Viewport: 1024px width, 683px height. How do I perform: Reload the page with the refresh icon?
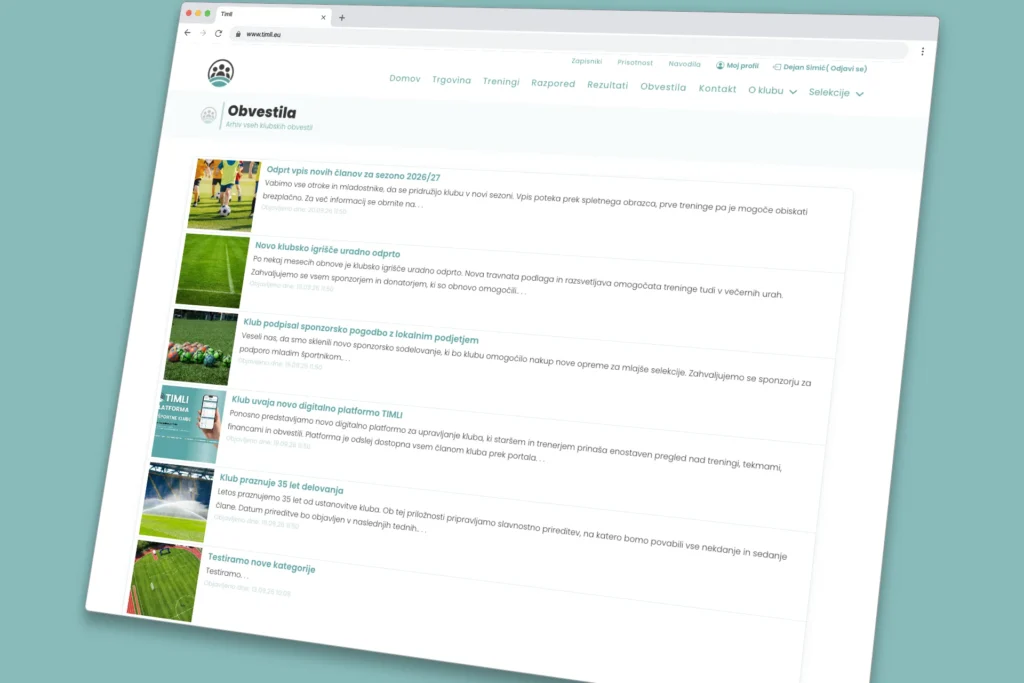click(x=219, y=33)
